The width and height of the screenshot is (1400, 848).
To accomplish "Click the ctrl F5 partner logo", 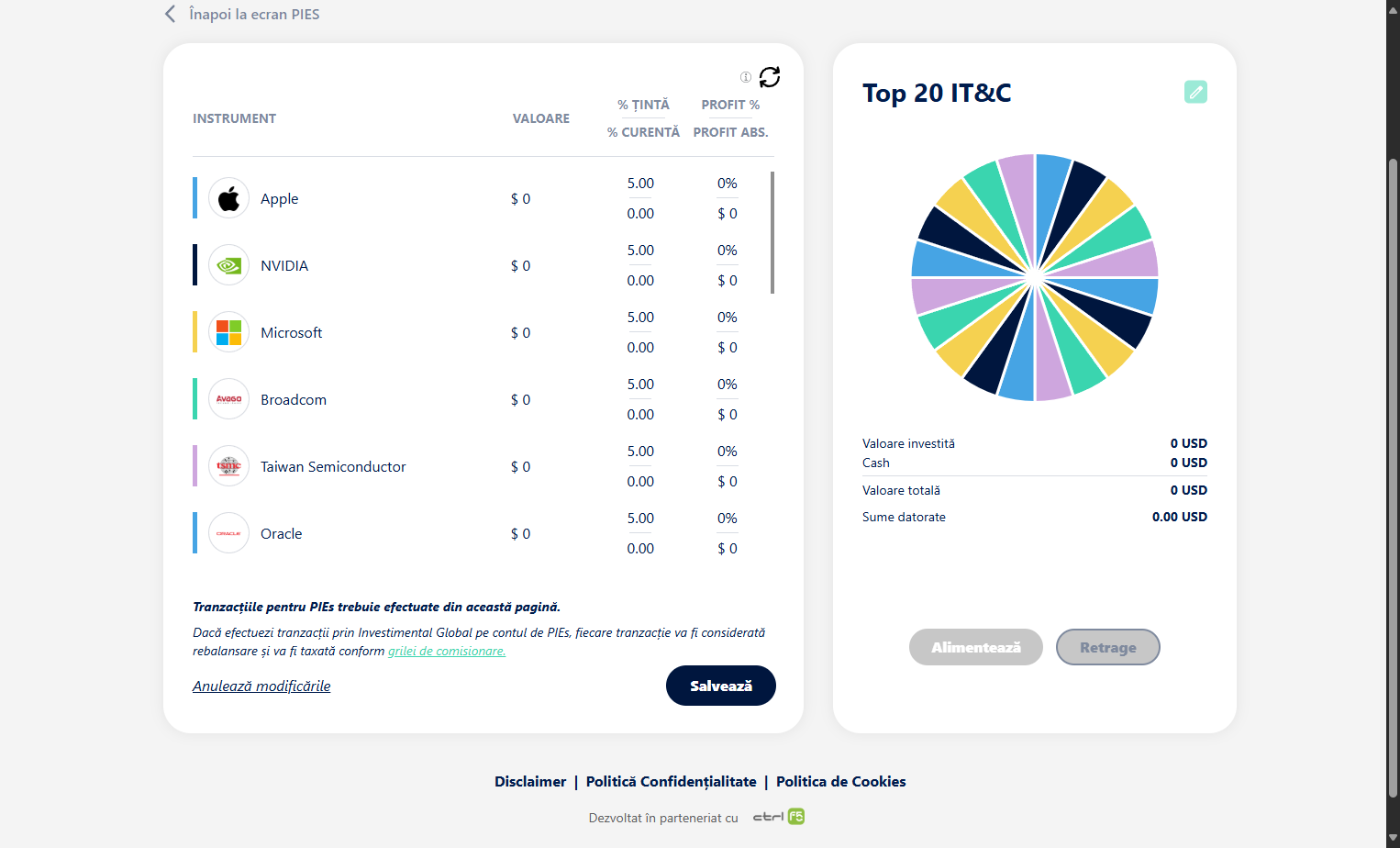I will pyautogui.click(x=779, y=817).
